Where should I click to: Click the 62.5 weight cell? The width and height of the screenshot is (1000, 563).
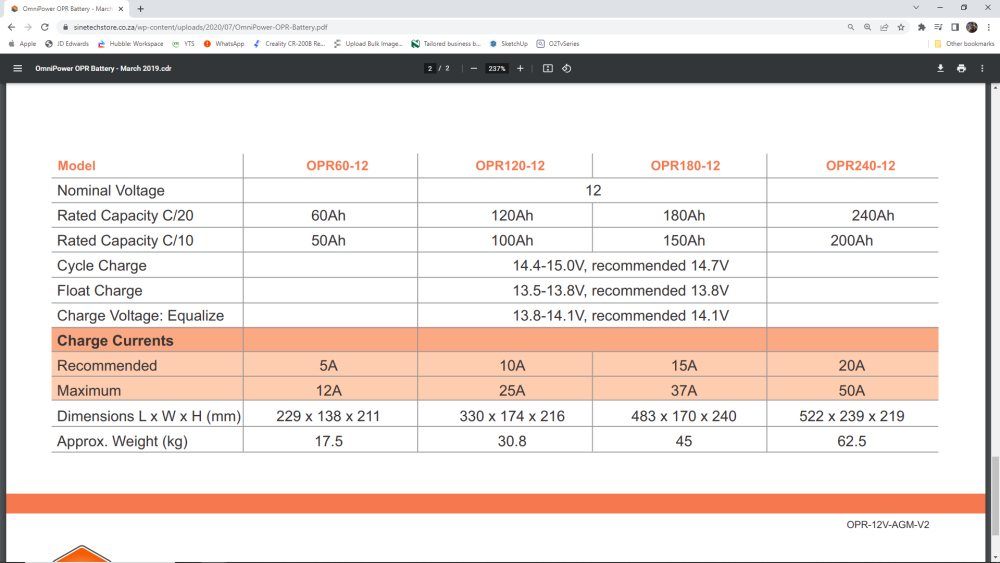pos(851,441)
